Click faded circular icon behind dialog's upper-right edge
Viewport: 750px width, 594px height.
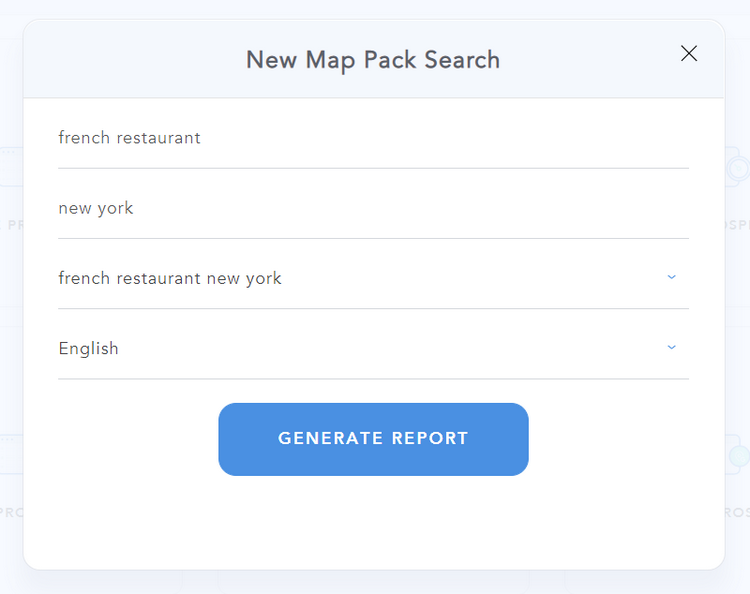(738, 168)
